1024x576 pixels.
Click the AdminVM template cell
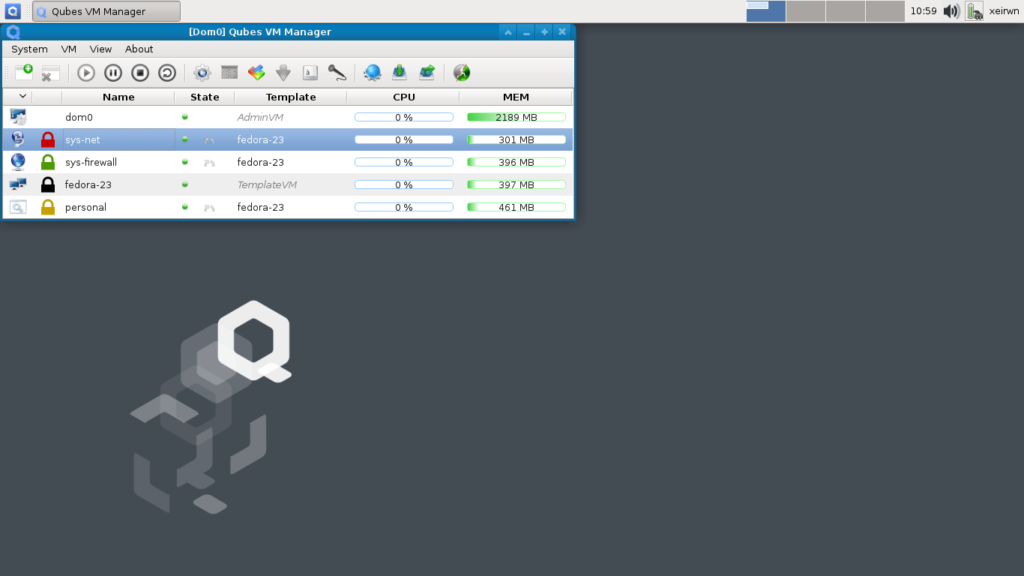[260, 118]
